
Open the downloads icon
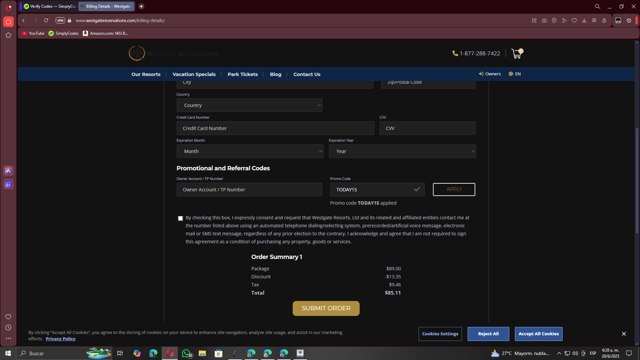(x=584, y=20)
